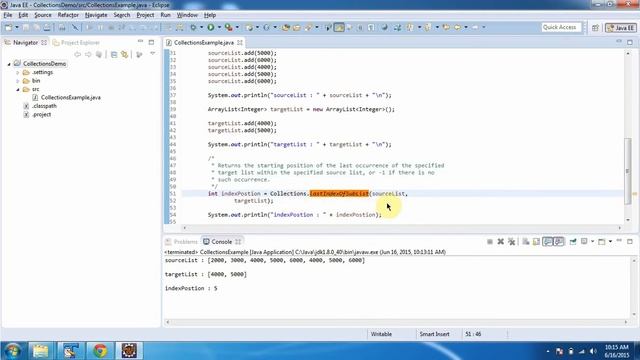640x360 pixels.
Task: Click the Pin Console icon
Action: click(573, 242)
